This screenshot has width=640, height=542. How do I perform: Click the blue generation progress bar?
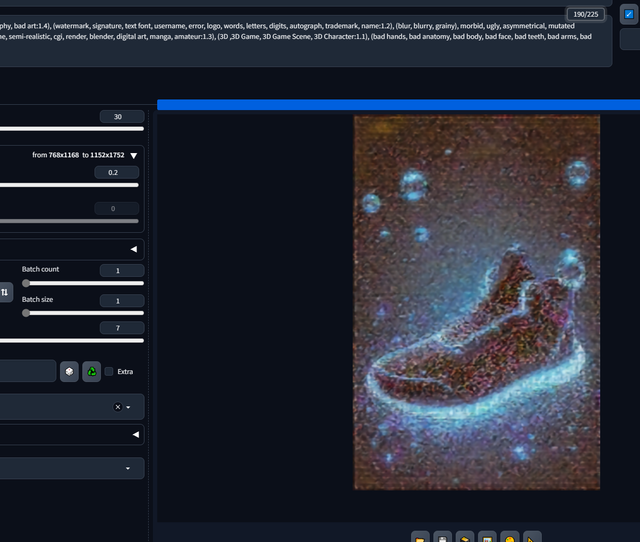398,105
